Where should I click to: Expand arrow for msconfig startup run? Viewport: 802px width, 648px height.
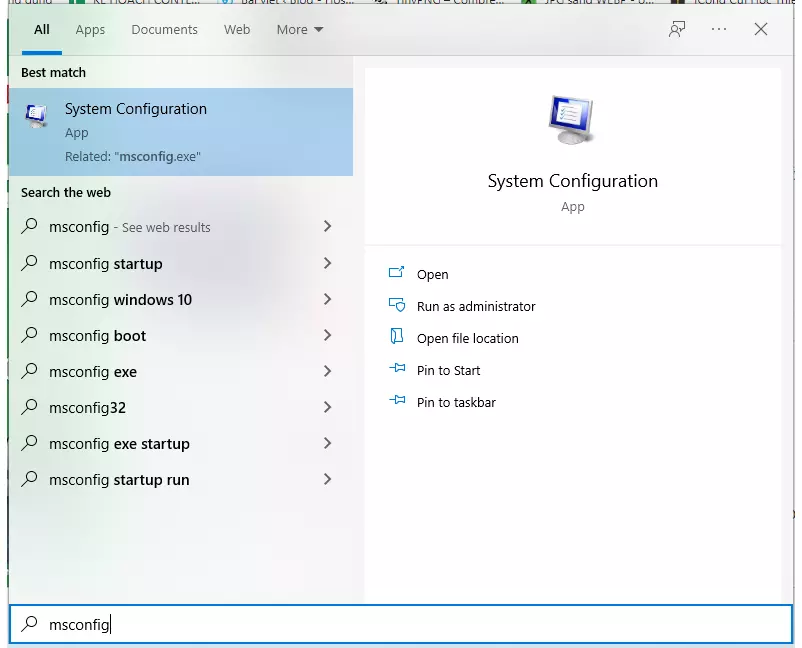coord(327,479)
